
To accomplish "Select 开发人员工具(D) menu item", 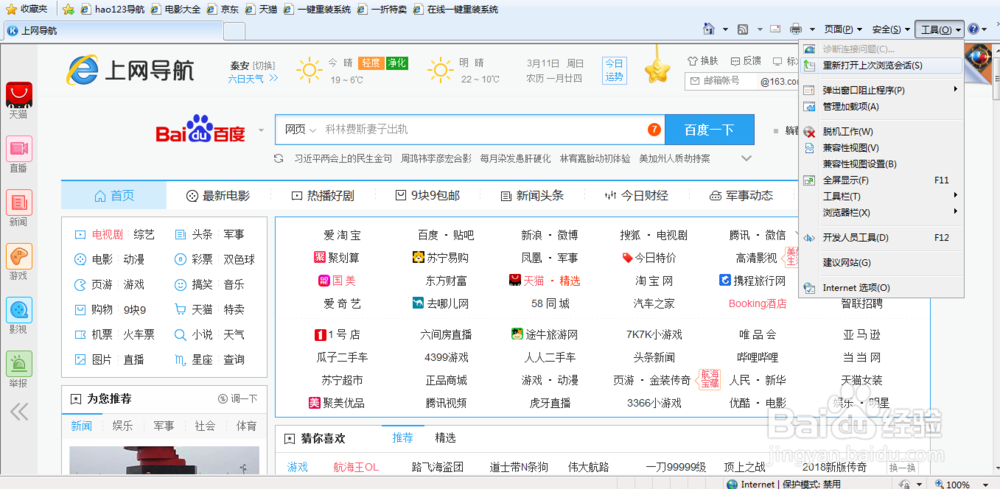I will pyautogui.click(x=881, y=237).
